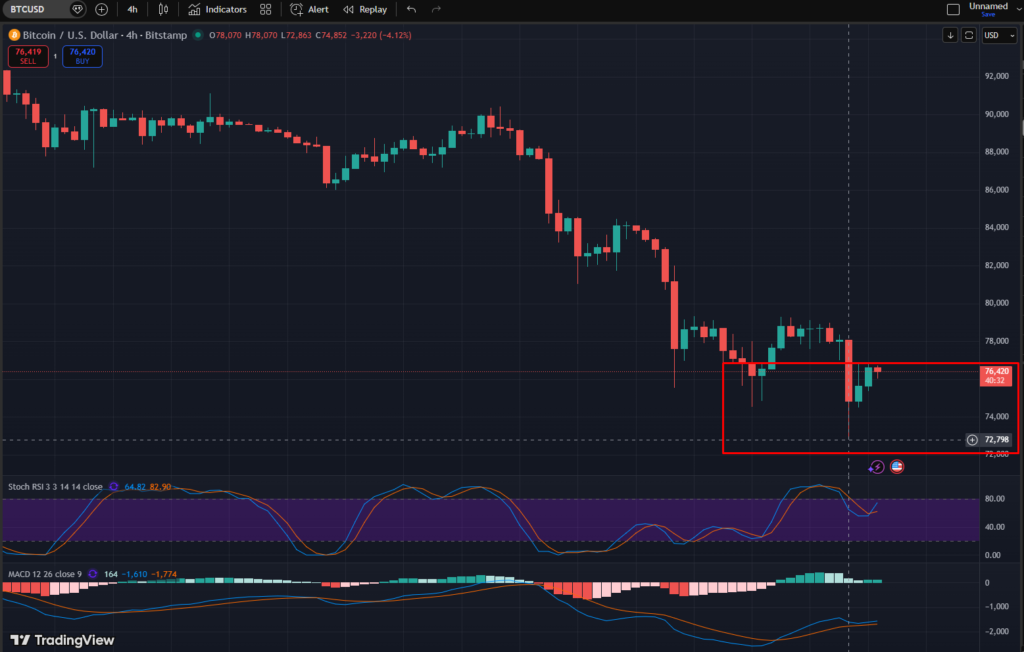Screen dimensions: 1024x652
Task: Expand the Unnamed layout dropdown arrow
Action: tap(1013, 9)
